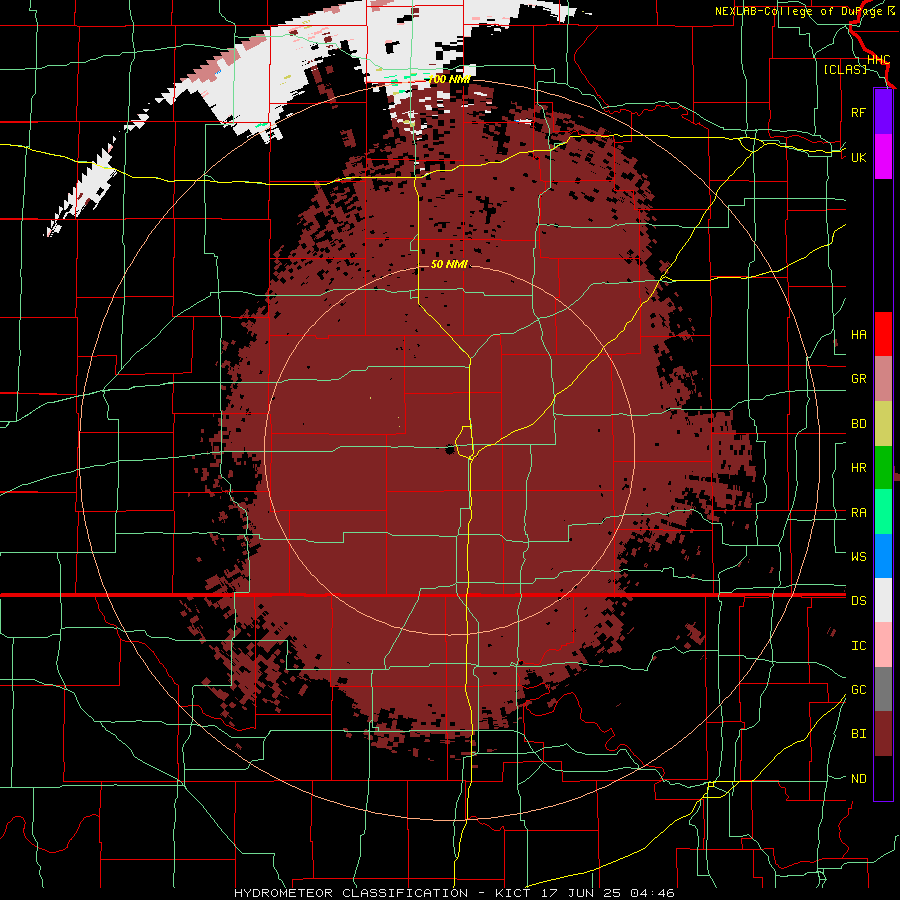The width and height of the screenshot is (900, 900).
Task: Click the RF legend label
Action: pyautogui.click(x=858, y=112)
